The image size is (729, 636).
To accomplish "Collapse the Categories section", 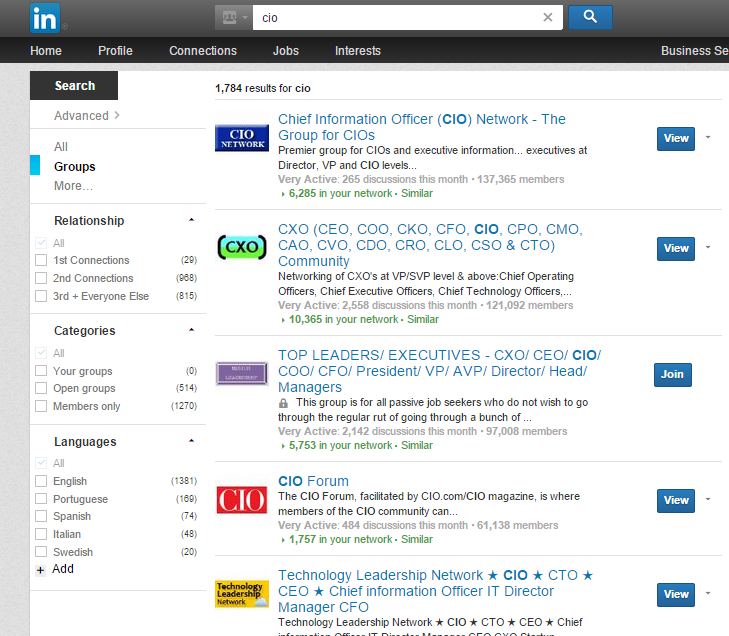I will 191,330.
